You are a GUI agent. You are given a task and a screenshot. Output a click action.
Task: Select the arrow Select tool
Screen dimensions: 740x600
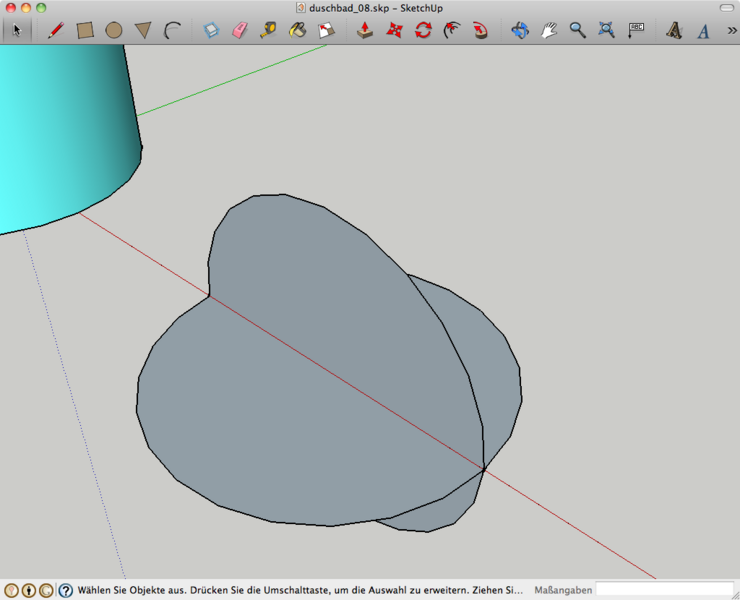click(16, 30)
